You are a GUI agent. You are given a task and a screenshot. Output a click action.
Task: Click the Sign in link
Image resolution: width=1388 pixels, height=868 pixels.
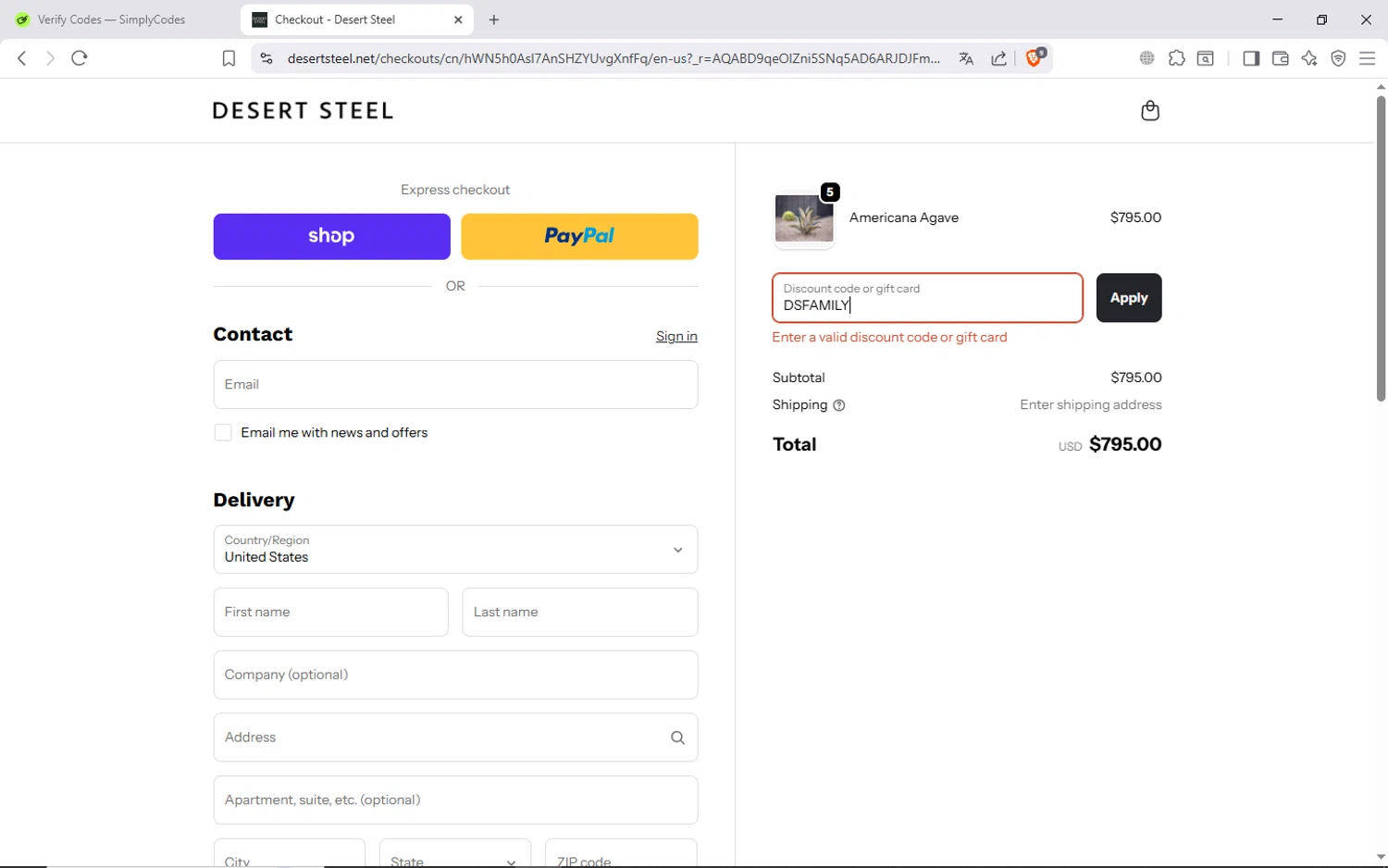(676, 336)
